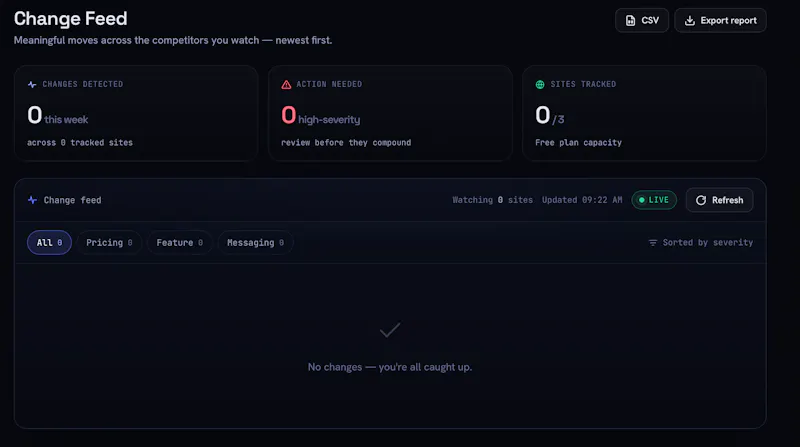The width and height of the screenshot is (800, 447).
Task: Click the CSV file icon
Action: point(631,20)
